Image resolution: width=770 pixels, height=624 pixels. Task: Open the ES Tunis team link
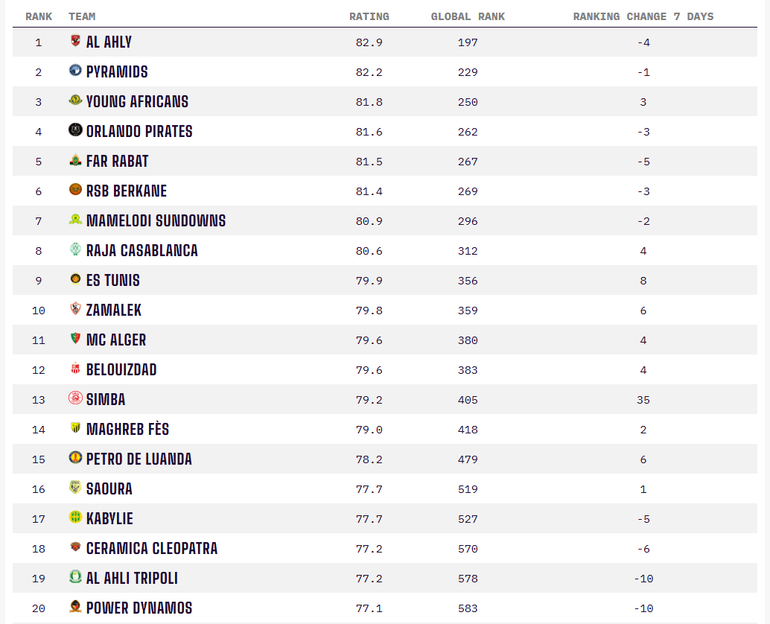[x=113, y=280]
